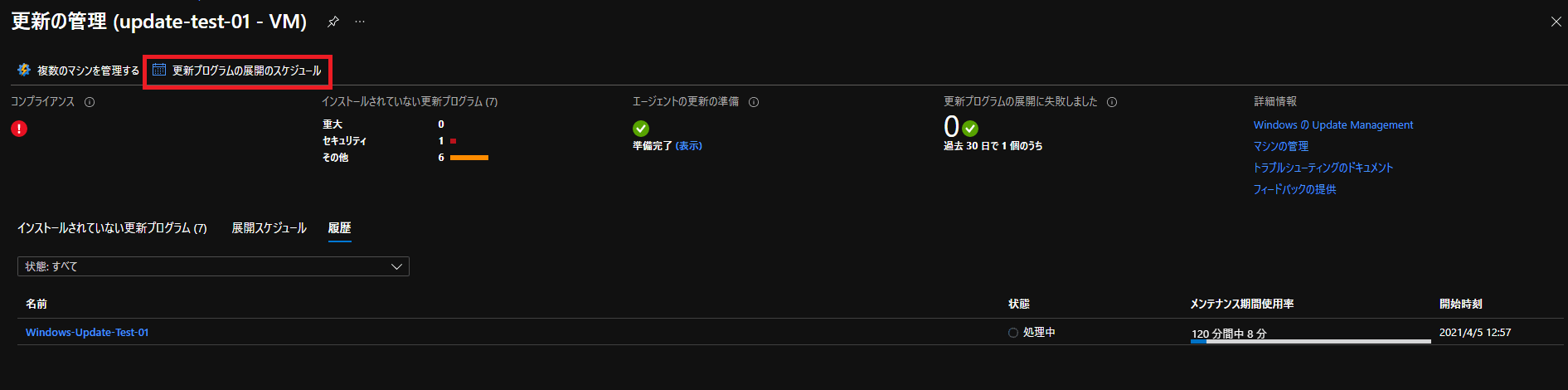Click info icon beside 更新プログラムの展開に失敗しました

click(1112, 102)
